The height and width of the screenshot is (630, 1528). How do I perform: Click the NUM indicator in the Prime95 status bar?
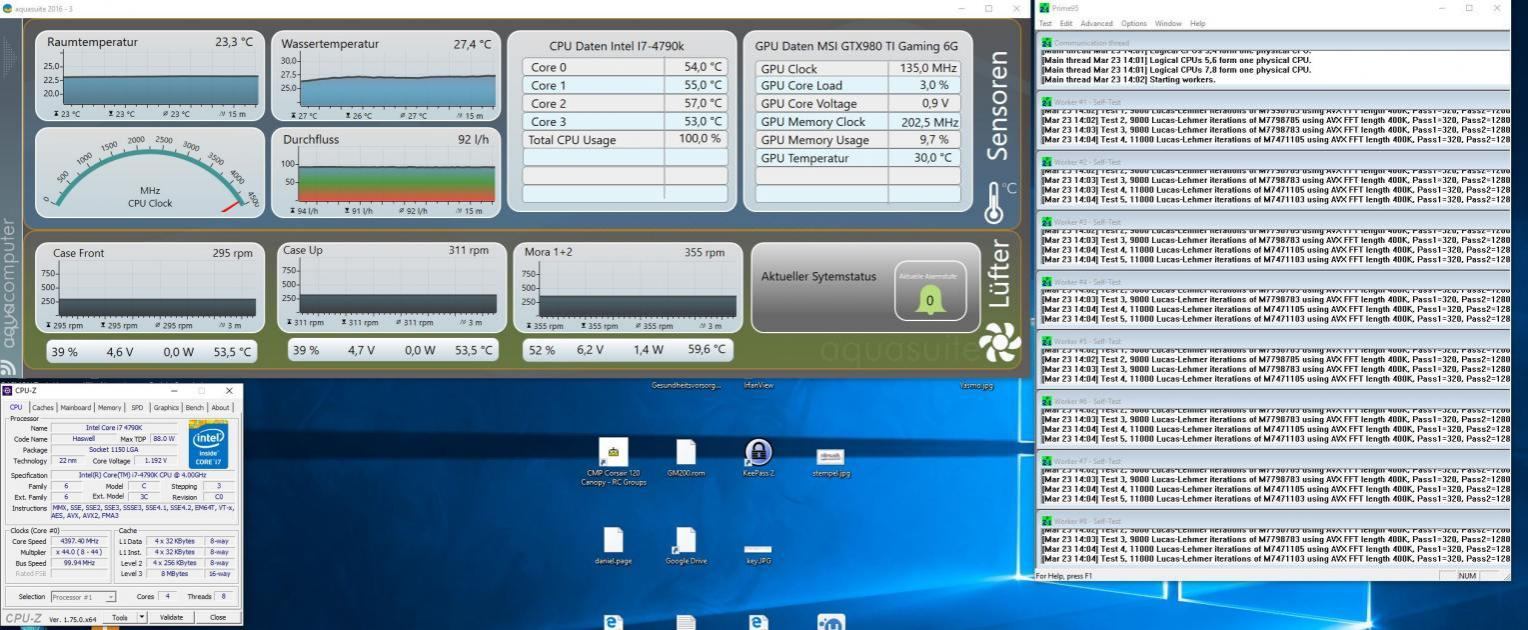[x=1467, y=576]
